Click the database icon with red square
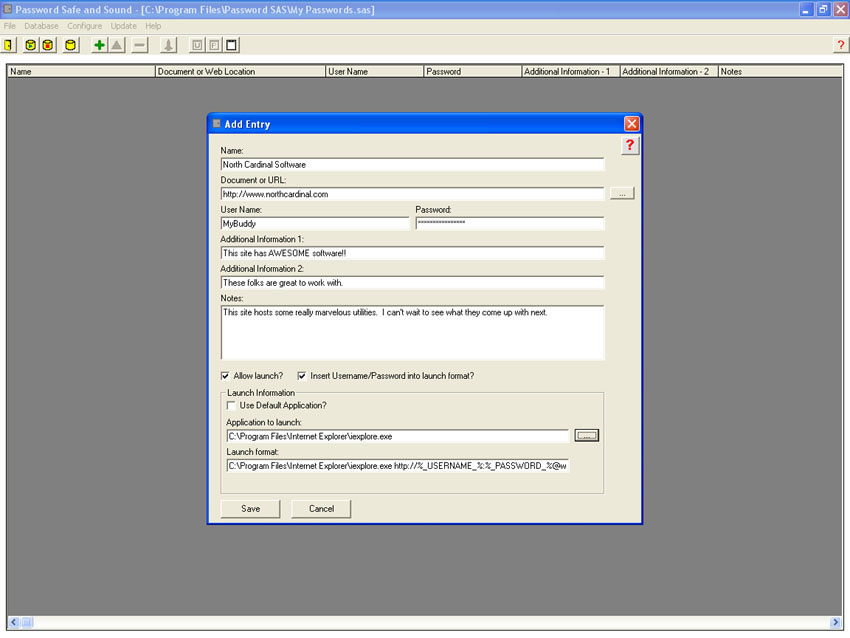Viewport: 850px width, 638px height. pos(47,45)
